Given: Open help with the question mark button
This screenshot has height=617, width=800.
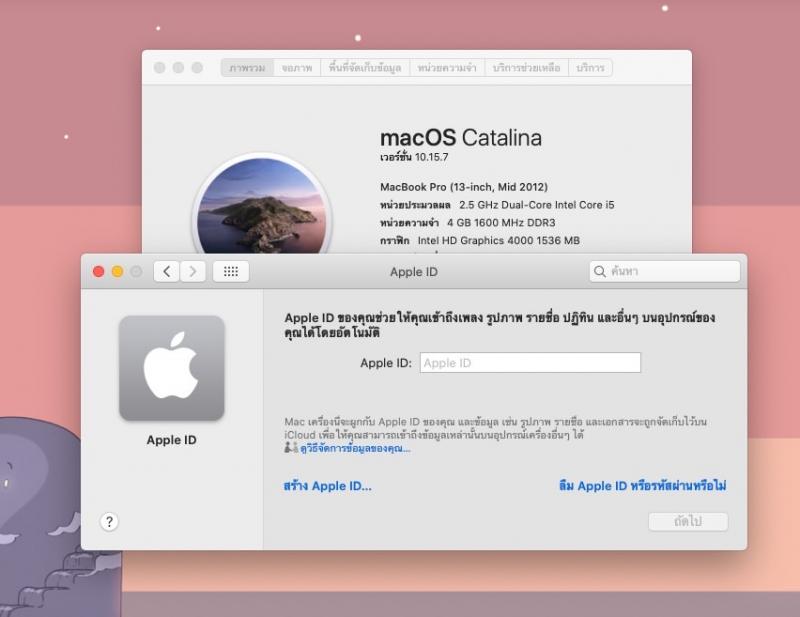Looking at the screenshot, I should (x=109, y=522).
